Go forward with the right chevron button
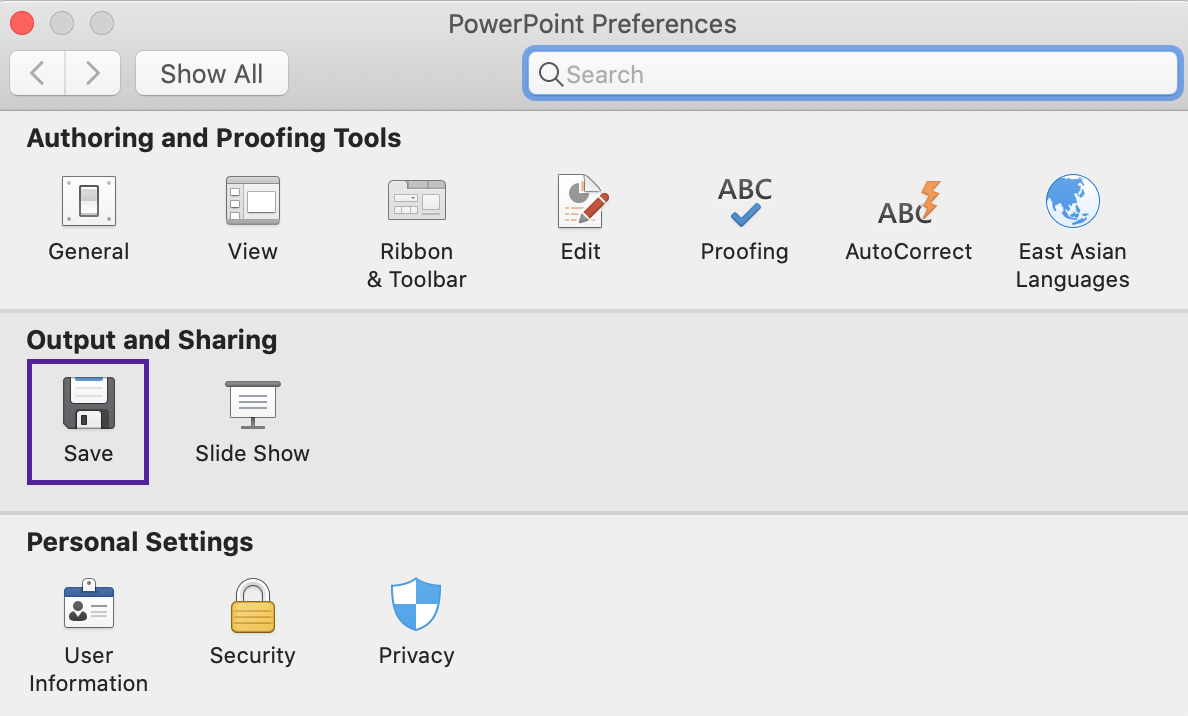1188x716 pixels. [92, 73]
